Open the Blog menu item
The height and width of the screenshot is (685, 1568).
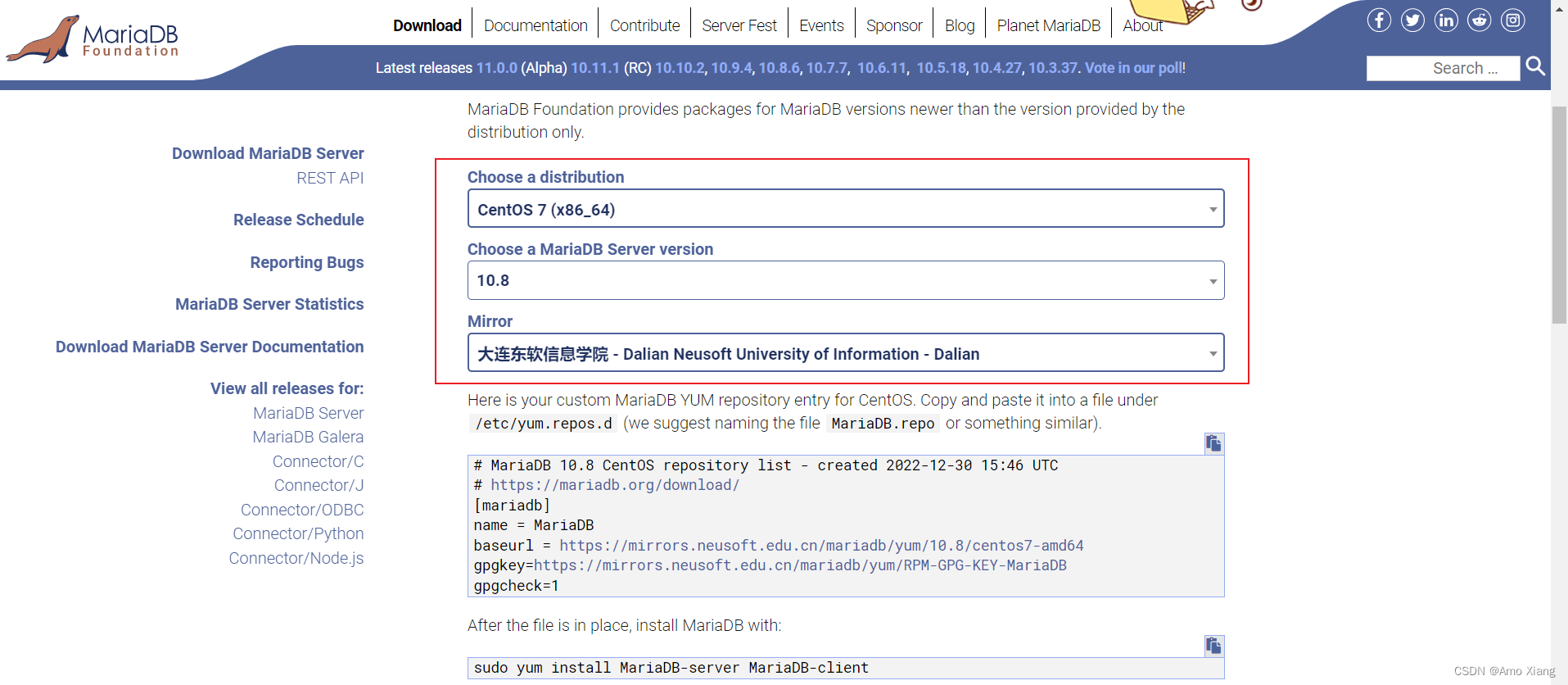960,25
